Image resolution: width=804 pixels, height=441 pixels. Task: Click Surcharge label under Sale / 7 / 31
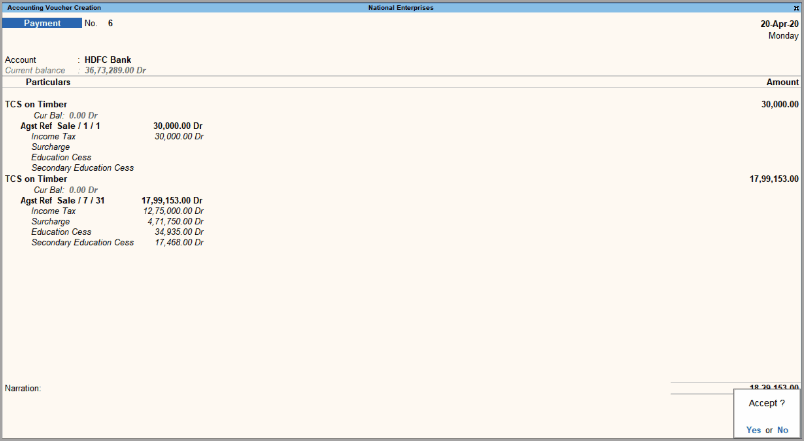pos(50,222)
